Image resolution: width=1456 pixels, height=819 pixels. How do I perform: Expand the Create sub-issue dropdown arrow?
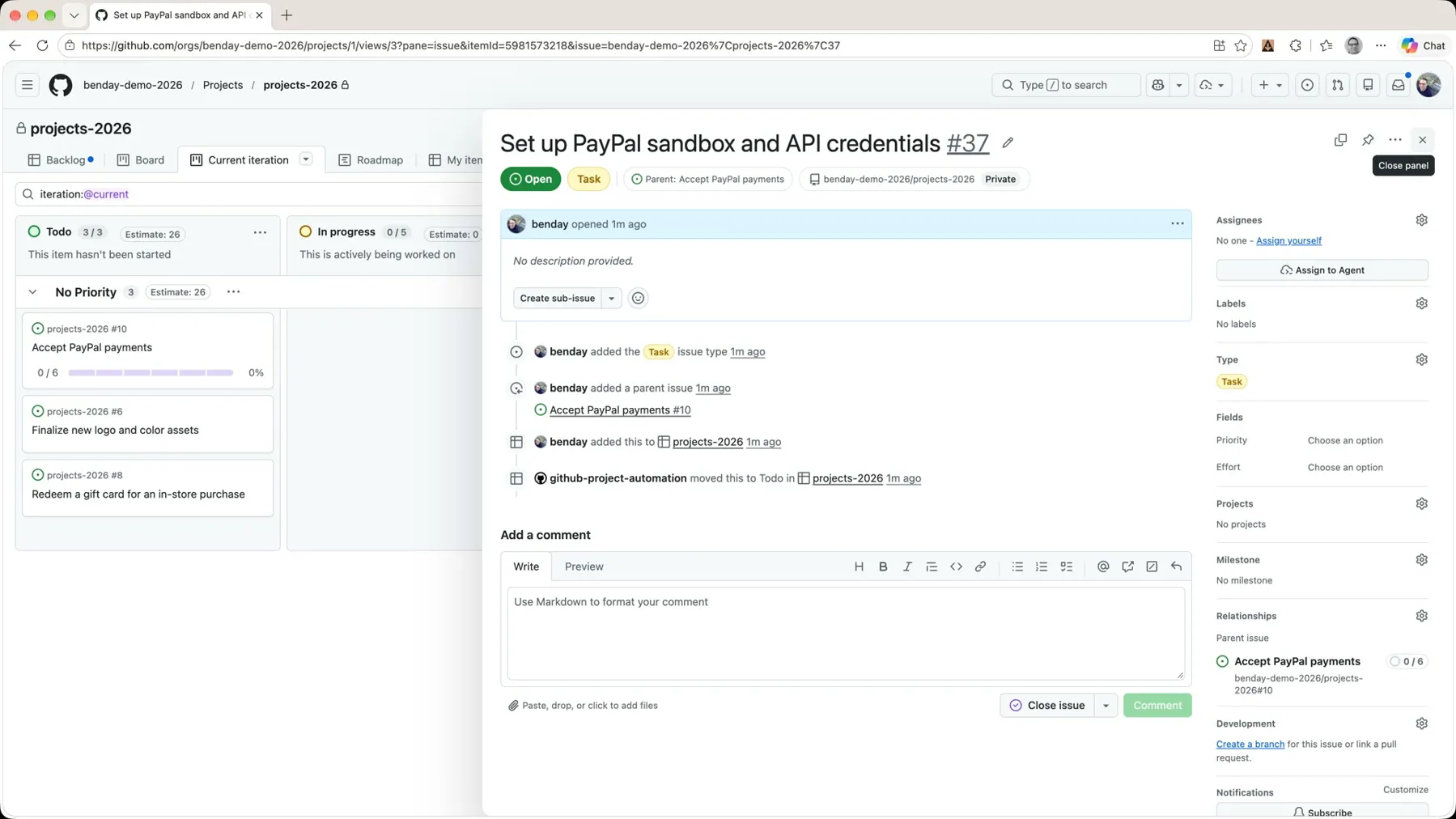point(611,298)
